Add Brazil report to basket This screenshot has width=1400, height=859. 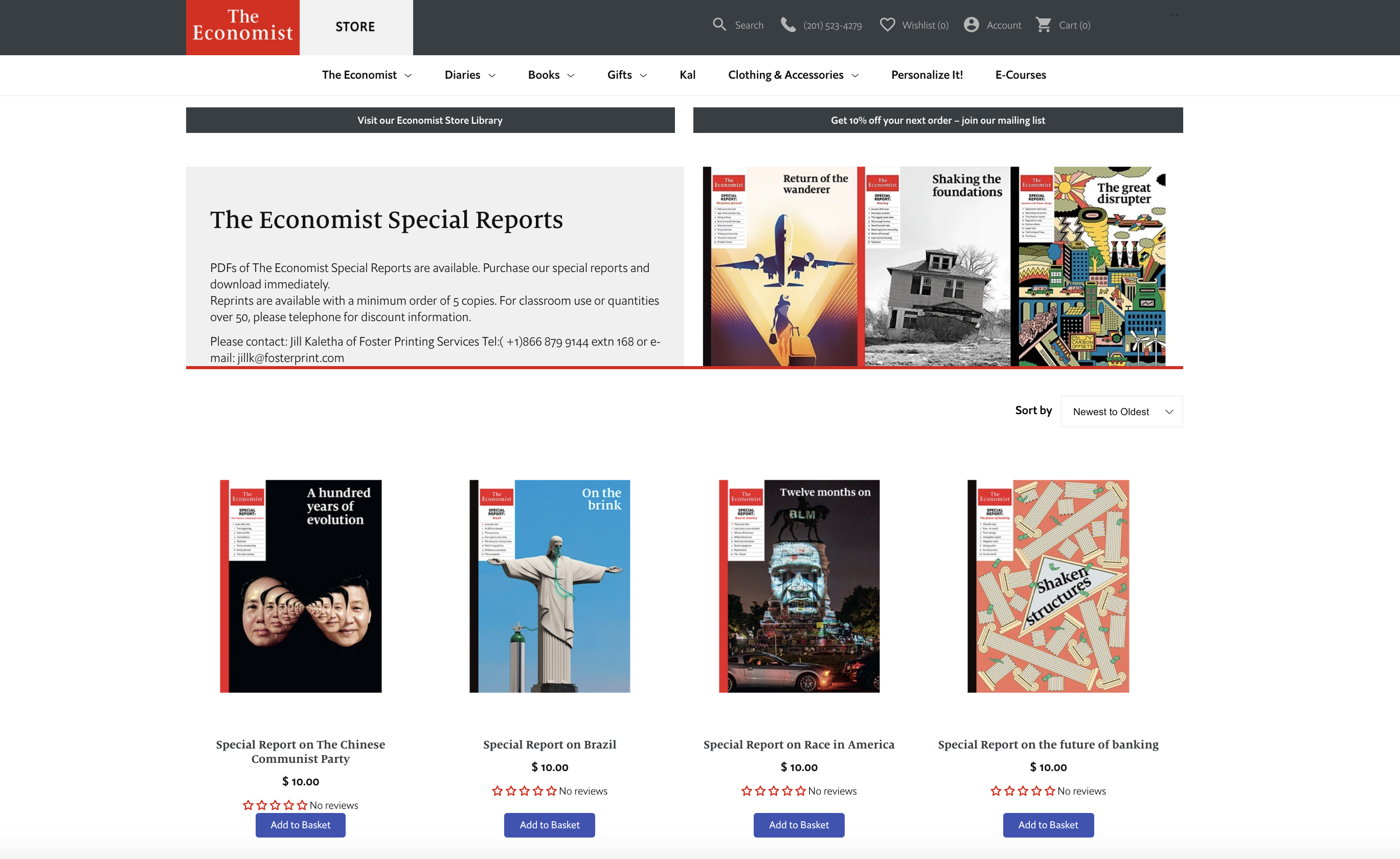(x=550, y=825)
